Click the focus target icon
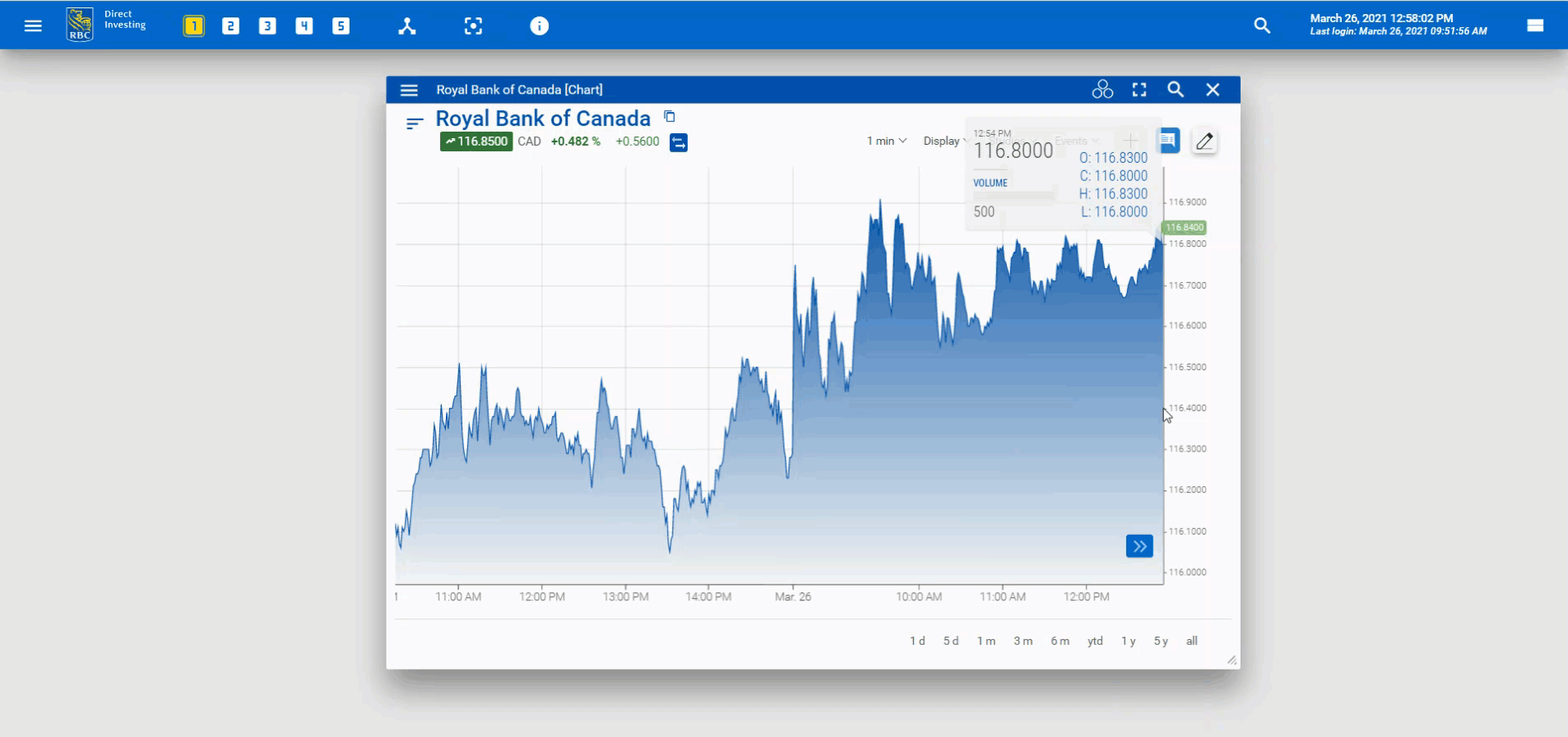 [473, 26]
